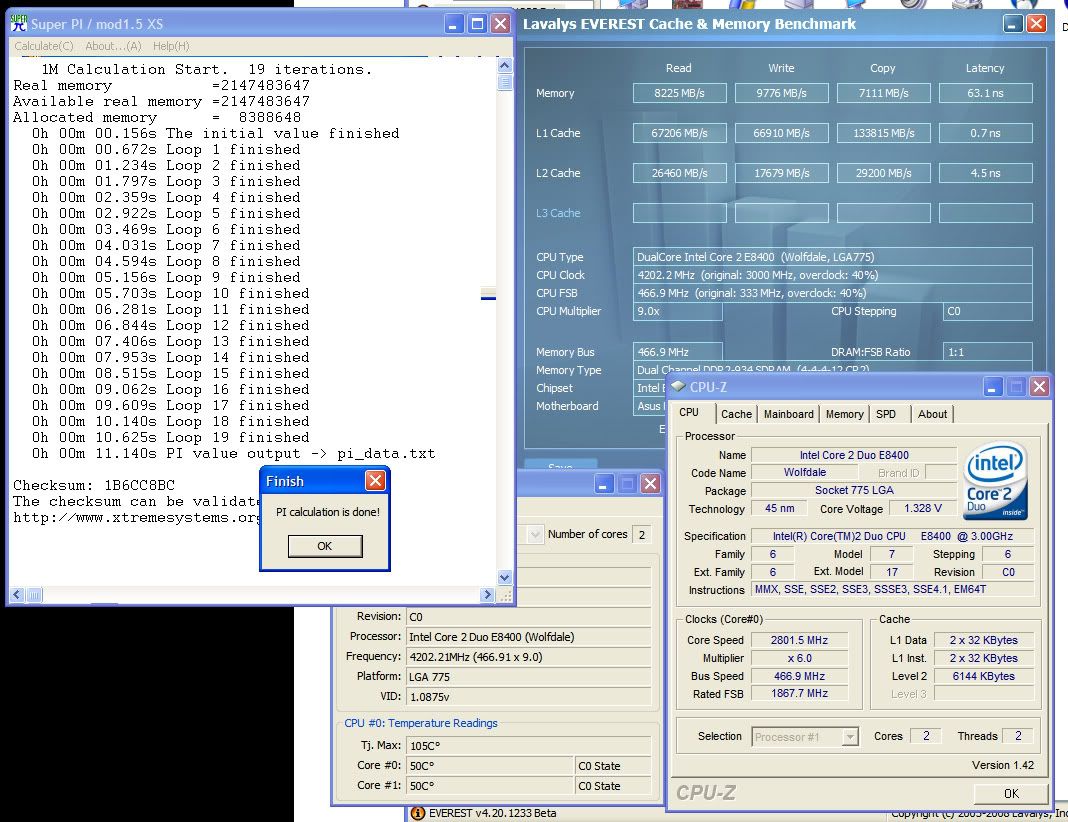
Task: Click the Memory Read value 8225 MB/s
Action: click(x=680, y=93)
